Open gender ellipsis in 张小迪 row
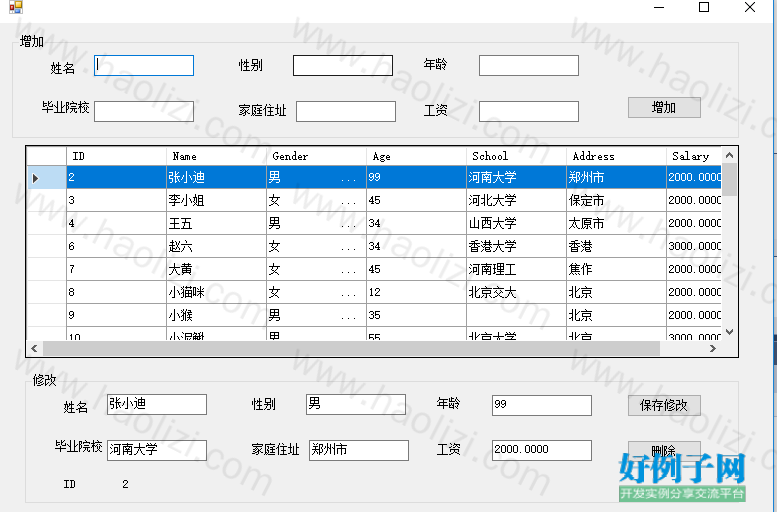The height and width of the screenshot is (512, 777). (348, 179)
